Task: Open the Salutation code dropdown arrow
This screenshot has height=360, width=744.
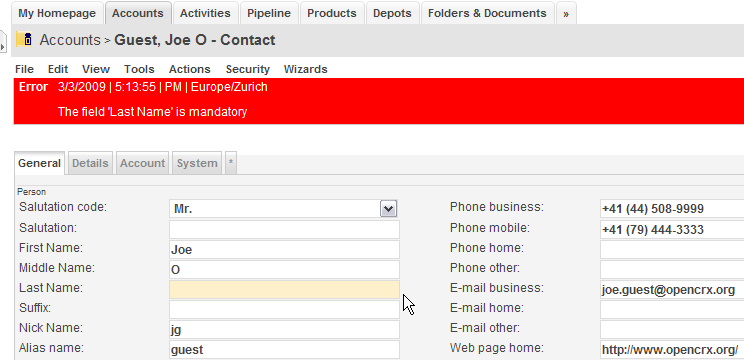Action: pos(388,209)
